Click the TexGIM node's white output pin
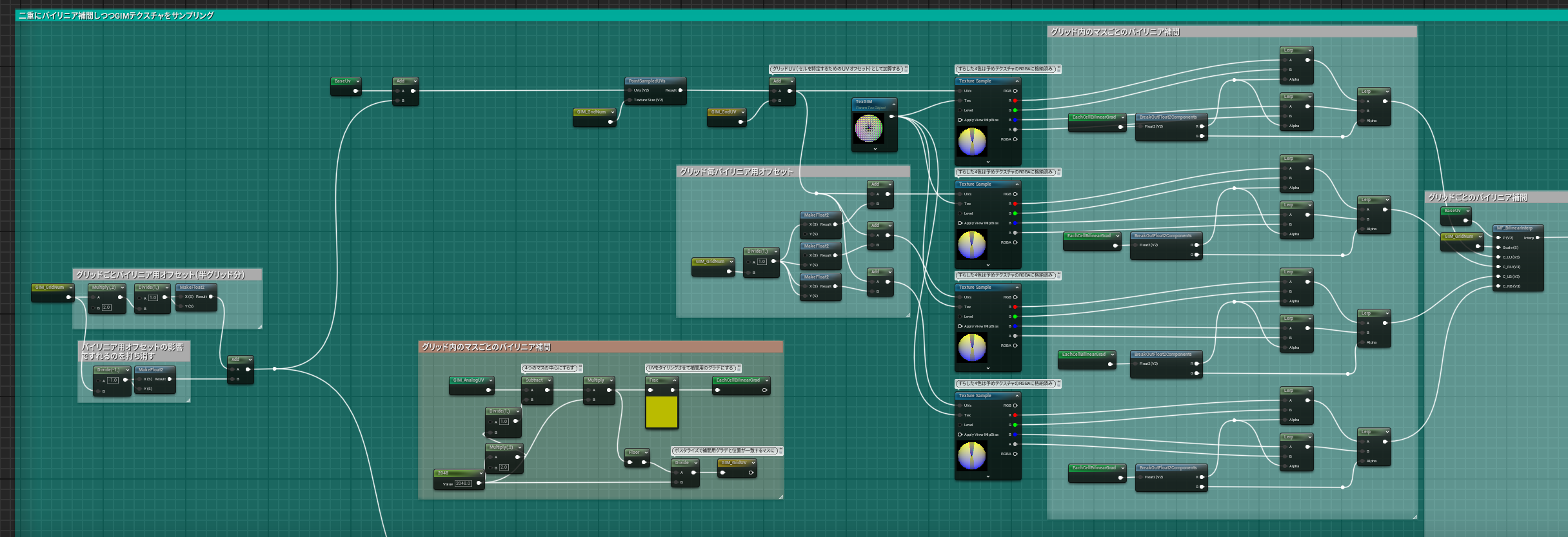1568x537 pixels. (x=892, y=117)
